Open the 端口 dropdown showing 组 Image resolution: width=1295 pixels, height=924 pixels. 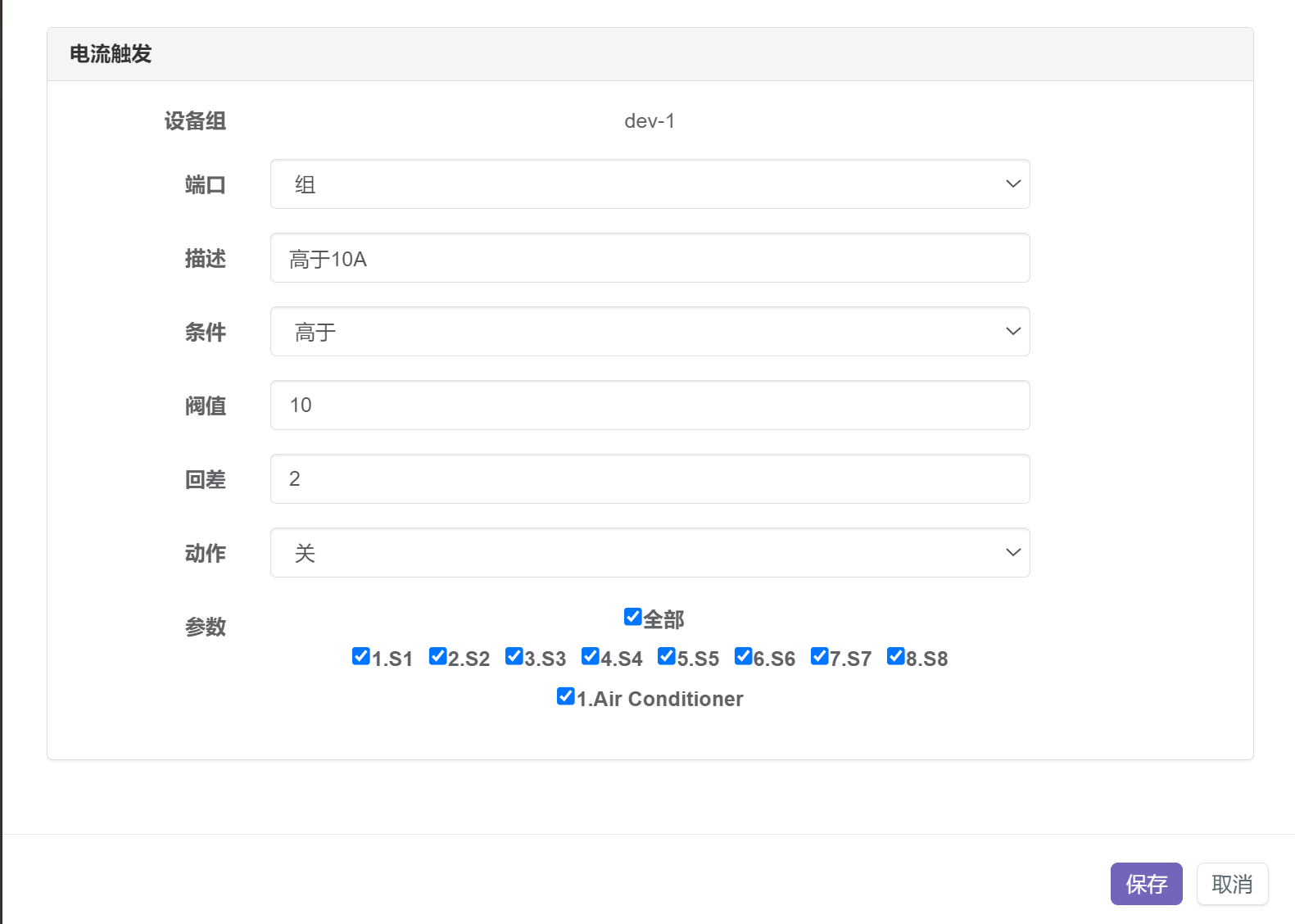click(650, 184)
